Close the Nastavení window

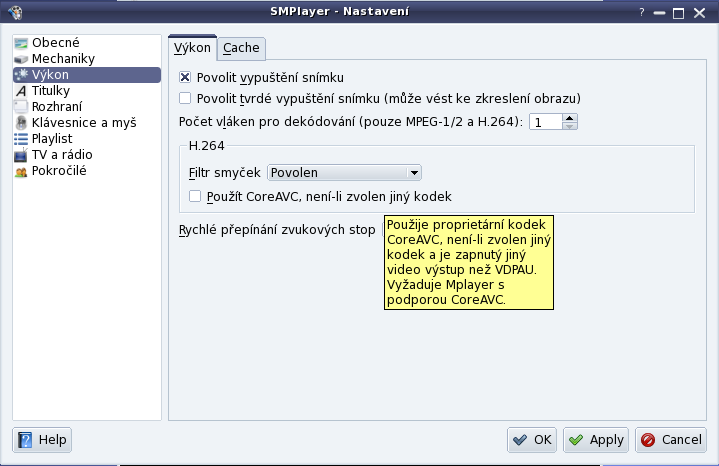pyautogui.click(x=699, y=13)
